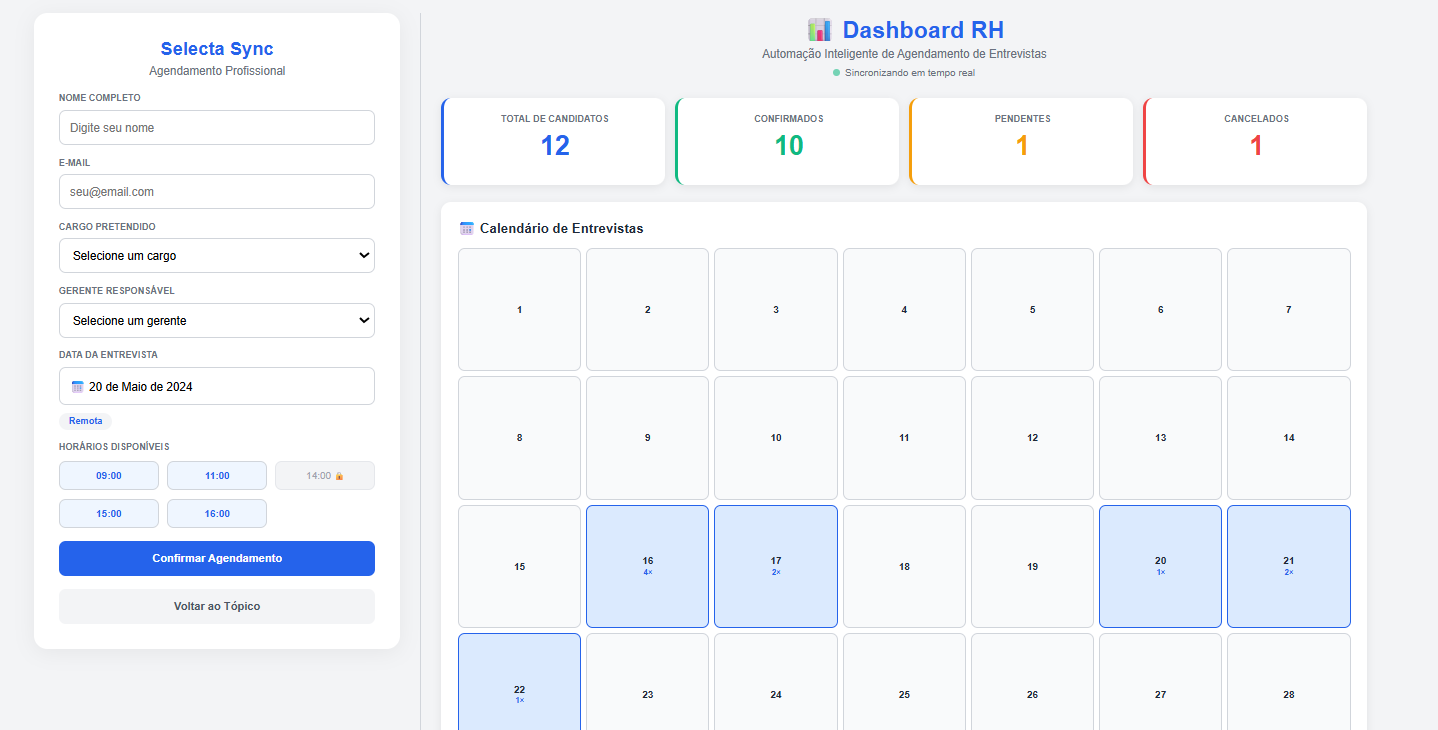Screen dimensions: 1438x730
Task: Select day 13 in the calendar
Action: click(1160, 438)
